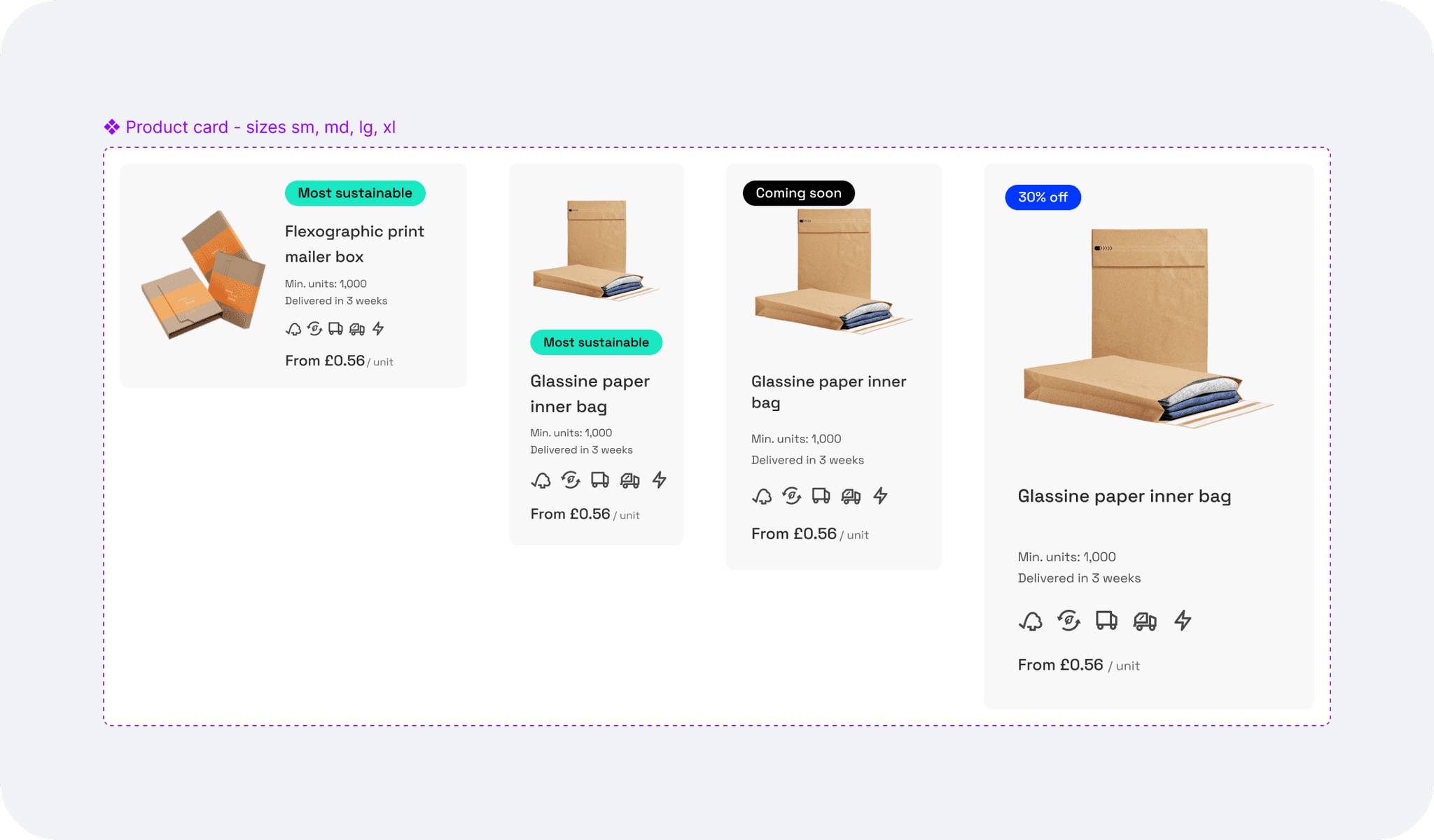Click delivery truck icon in Flexographic card
This screenshot has width=1434, height=840.
[x=335, y=328]
